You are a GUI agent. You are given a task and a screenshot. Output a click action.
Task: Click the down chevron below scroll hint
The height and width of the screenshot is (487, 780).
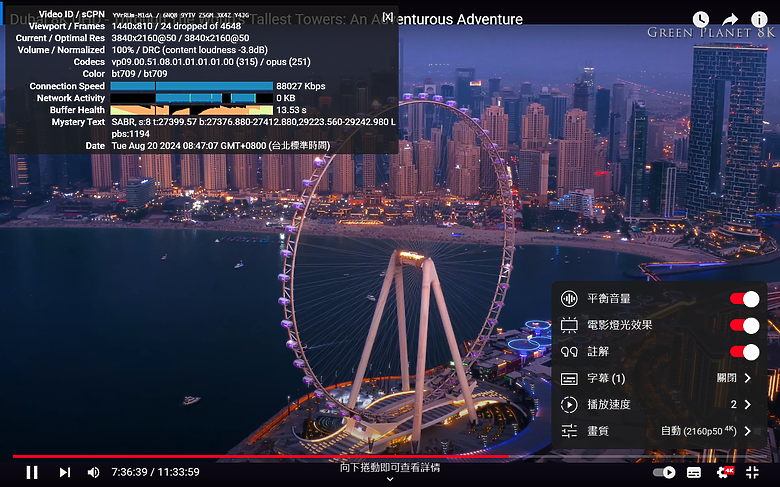pyautogui.click(x=390, y=479)
